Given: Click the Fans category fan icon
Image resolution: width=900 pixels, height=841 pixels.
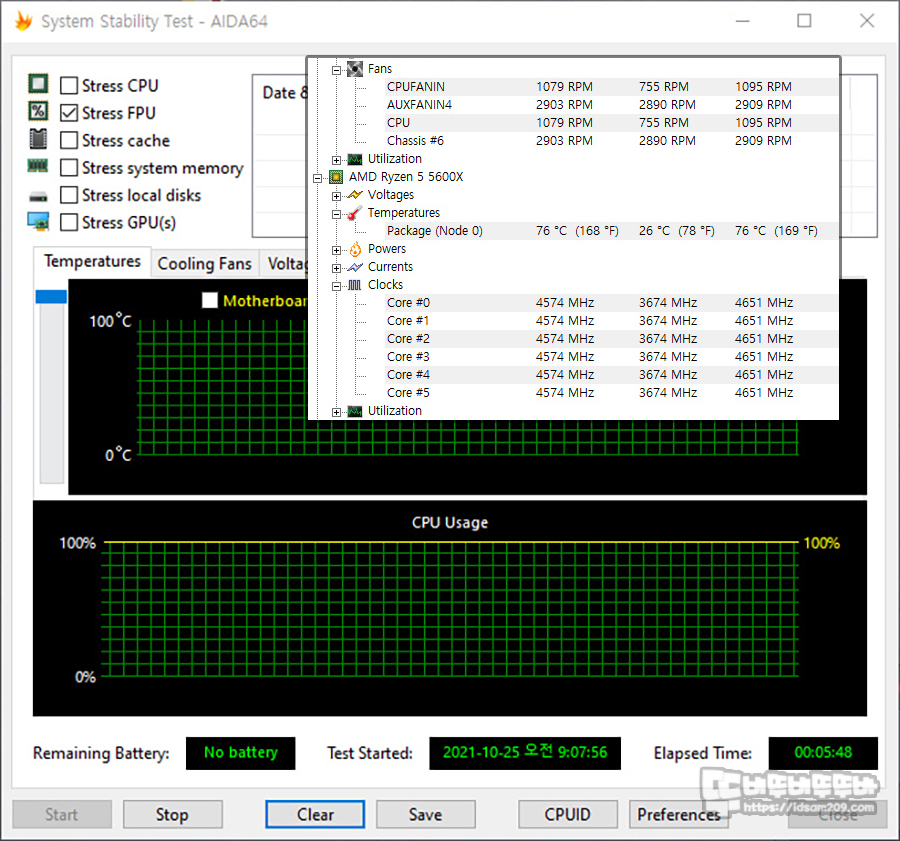Looking at the screenshot, I should click(355, 69).
